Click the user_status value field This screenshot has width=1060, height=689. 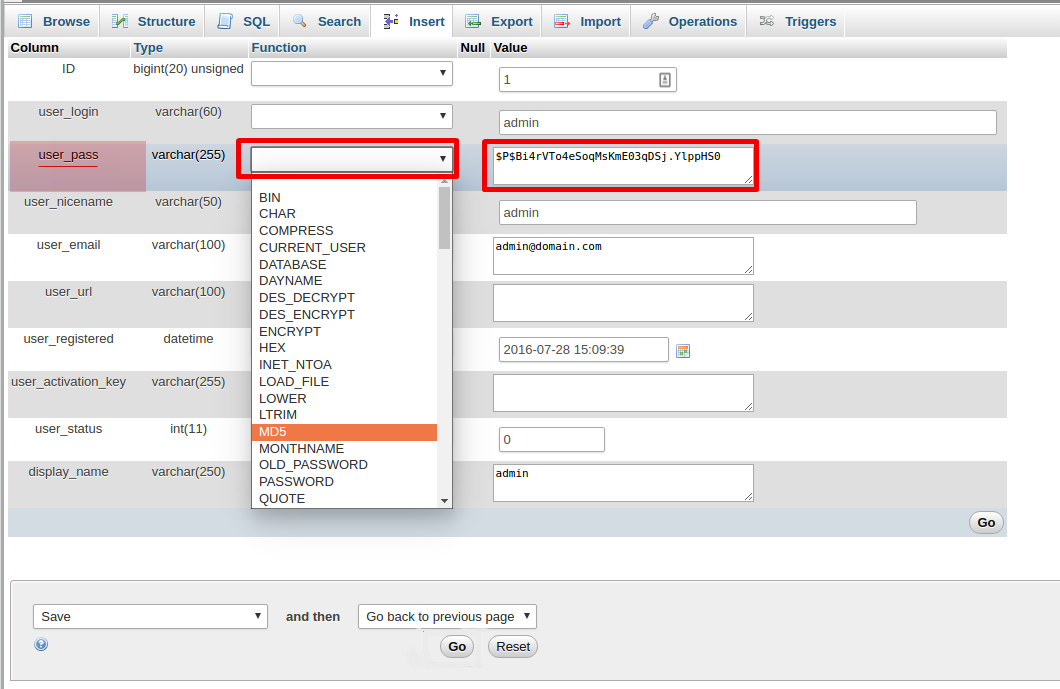pyautogui.click(x=552, y=439)
